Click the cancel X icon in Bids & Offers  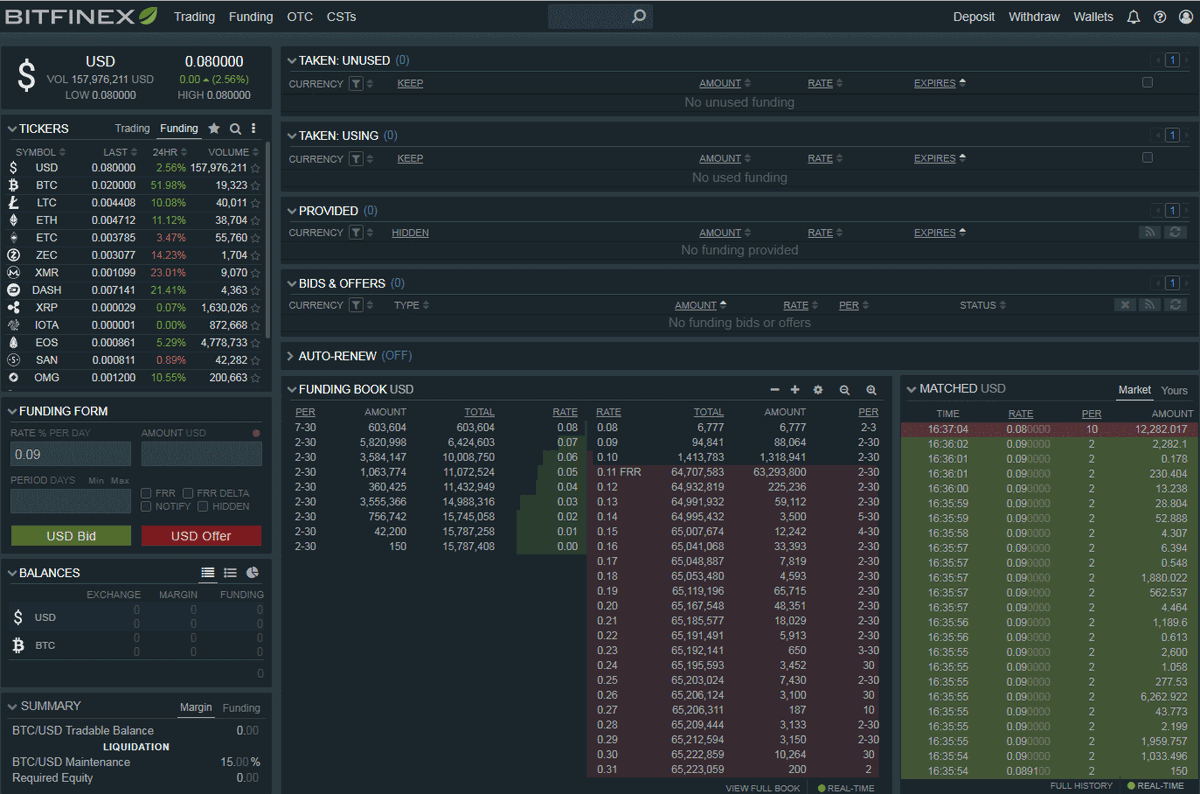tap(1125, 305)
